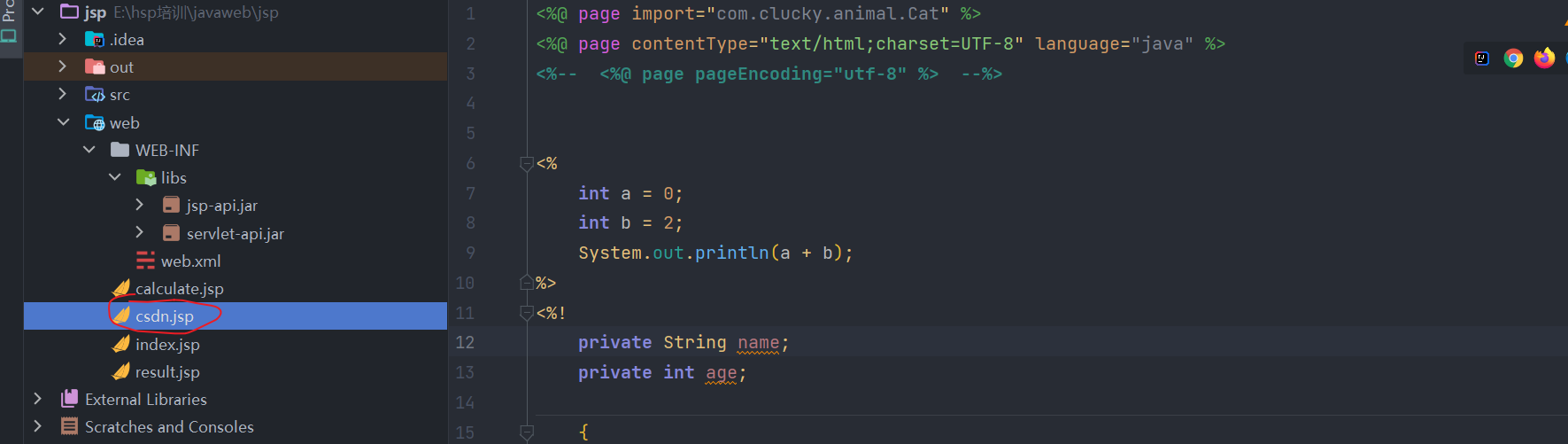Image resolution: width=1568 pixels, height=444 pixels.
Task: Click 'int a = 0;' code line
Action: tap(630, 193)
